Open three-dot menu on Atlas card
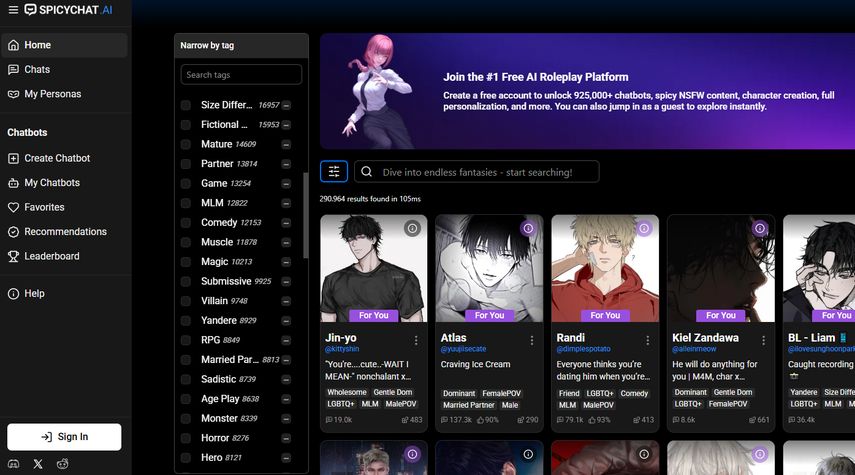 point(532,340)
